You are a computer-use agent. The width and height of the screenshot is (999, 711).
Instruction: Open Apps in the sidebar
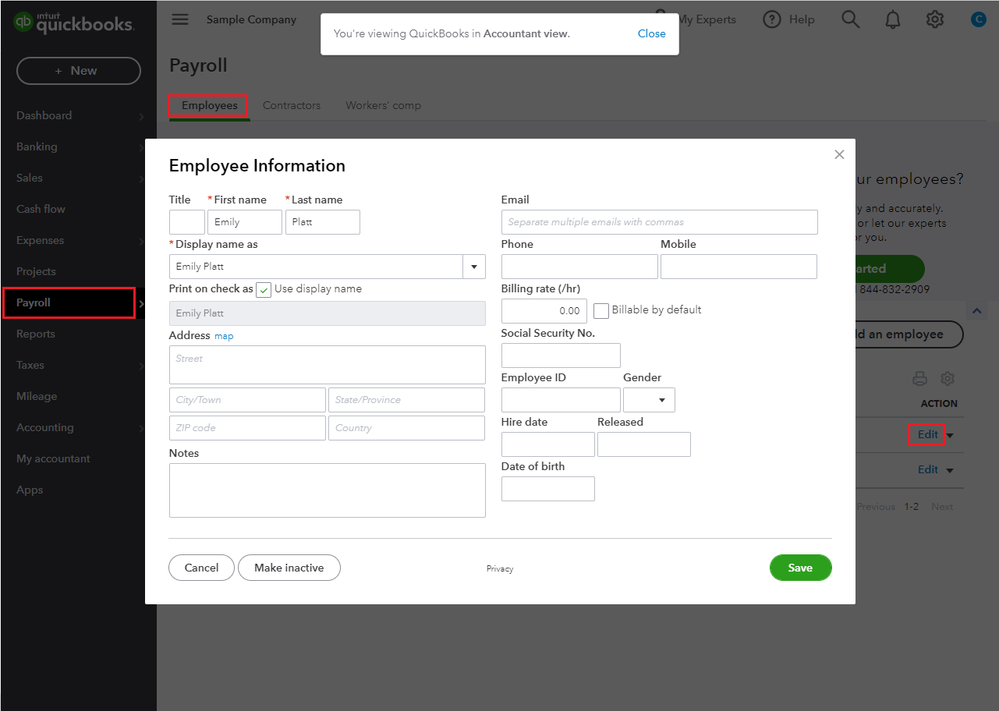click(x=29, y=490)
